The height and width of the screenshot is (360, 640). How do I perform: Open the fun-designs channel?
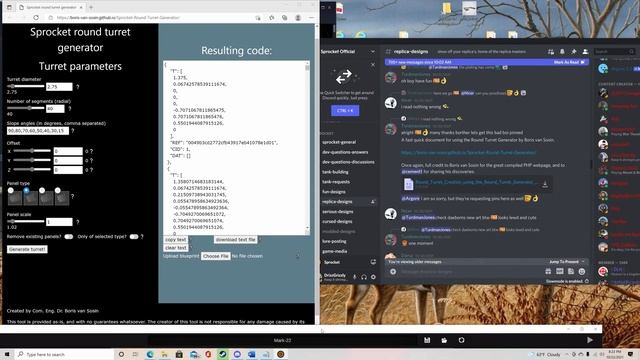334,192
